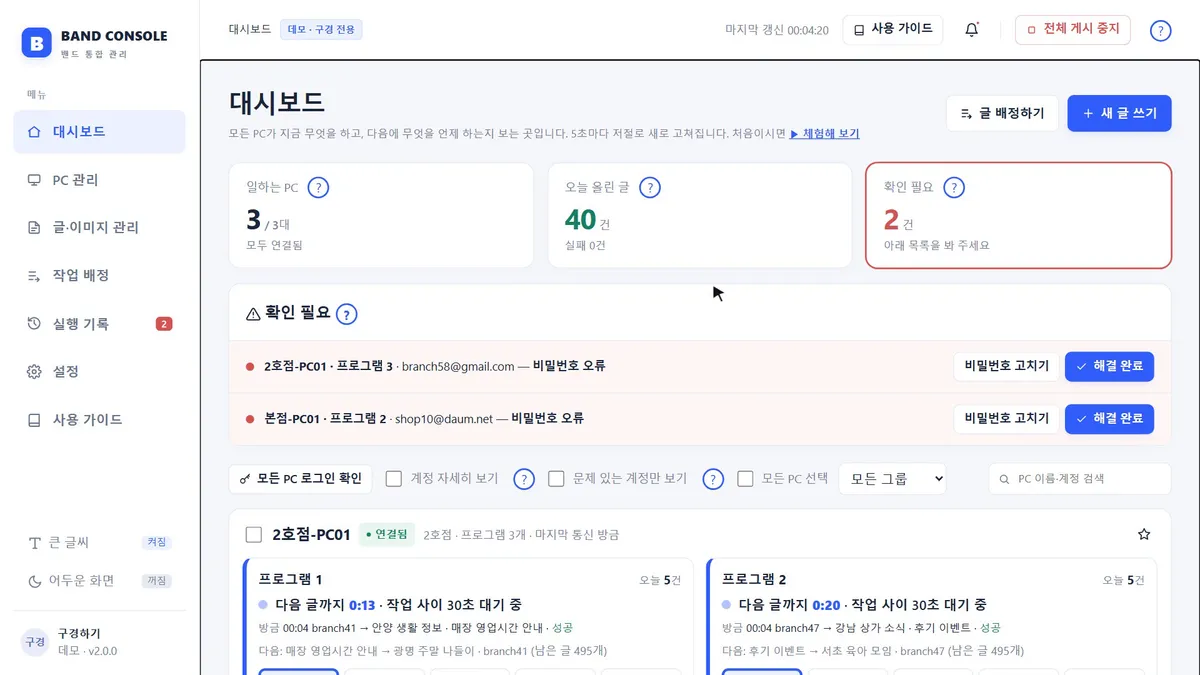Image resolution: width=1200 pixels, height=675 pixels.
Task: Click the 확인 필요 2건 summary card
Action: point(1018,216)
